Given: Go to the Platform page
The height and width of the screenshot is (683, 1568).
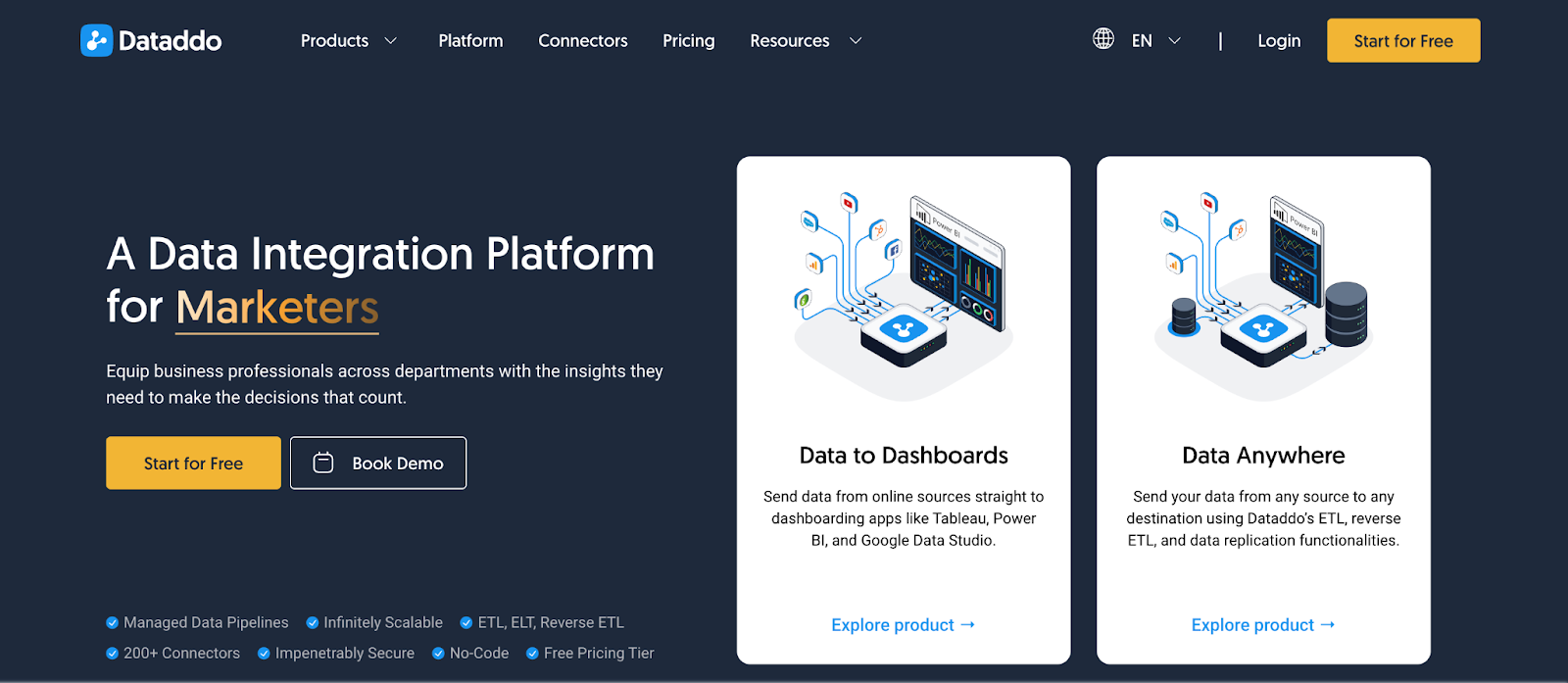Looking at the screenshot, I should point(470,41).
